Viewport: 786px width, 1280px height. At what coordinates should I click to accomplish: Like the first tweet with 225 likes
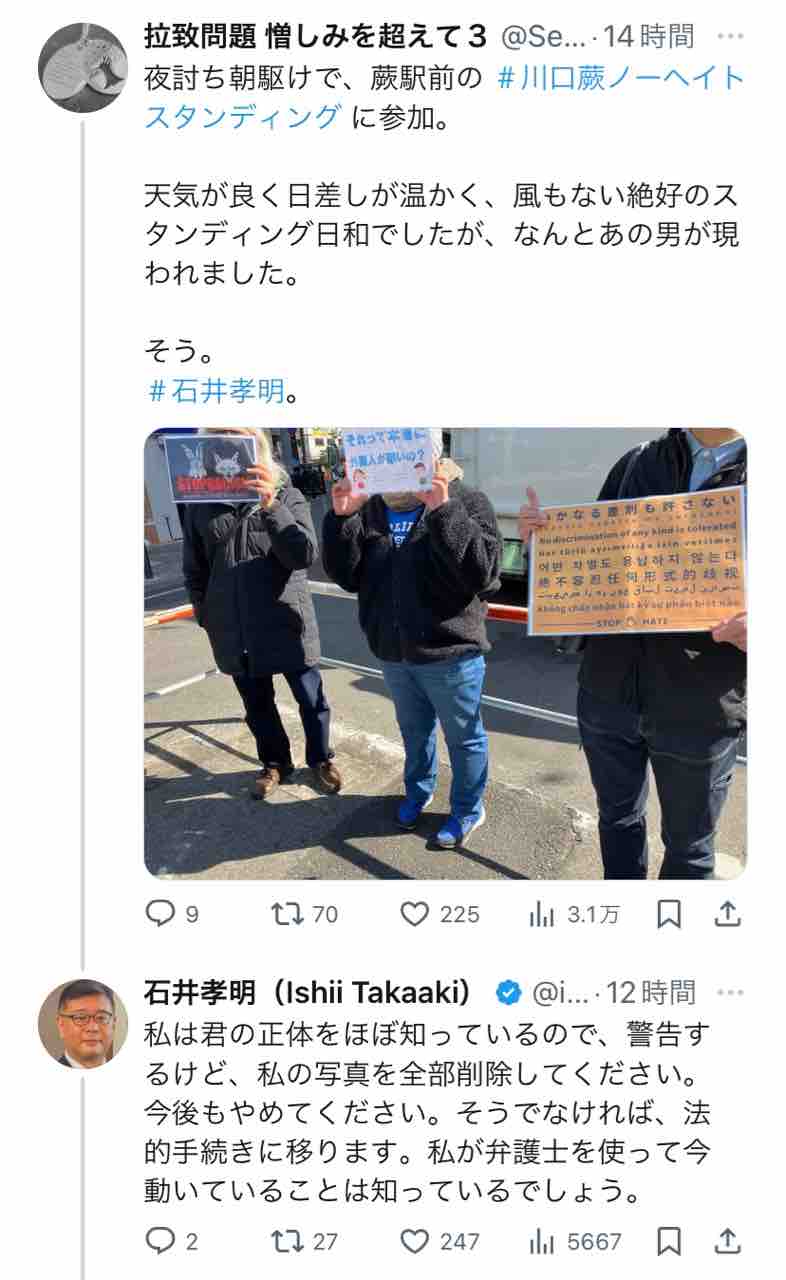coord(440,913)
